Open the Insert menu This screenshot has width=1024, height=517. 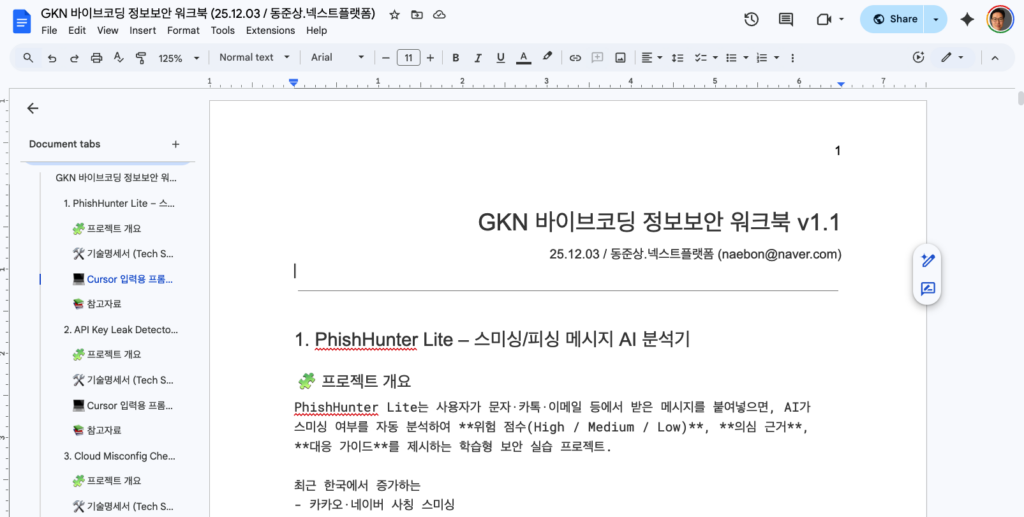coord(142,31)
